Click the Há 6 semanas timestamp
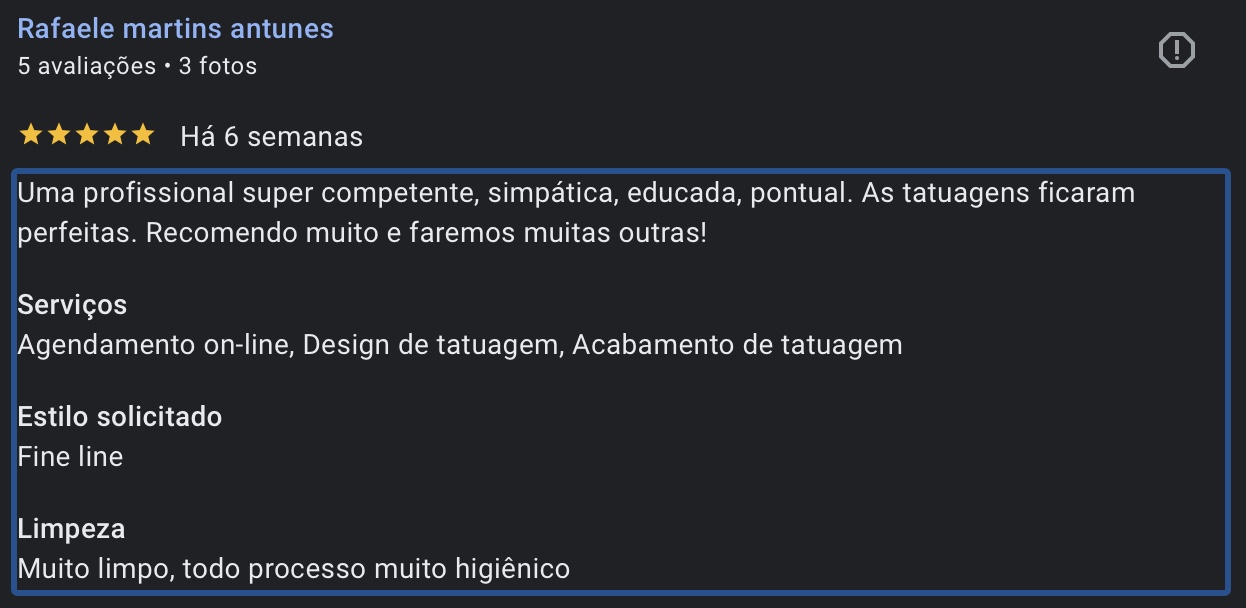 (x=271, y=136)
